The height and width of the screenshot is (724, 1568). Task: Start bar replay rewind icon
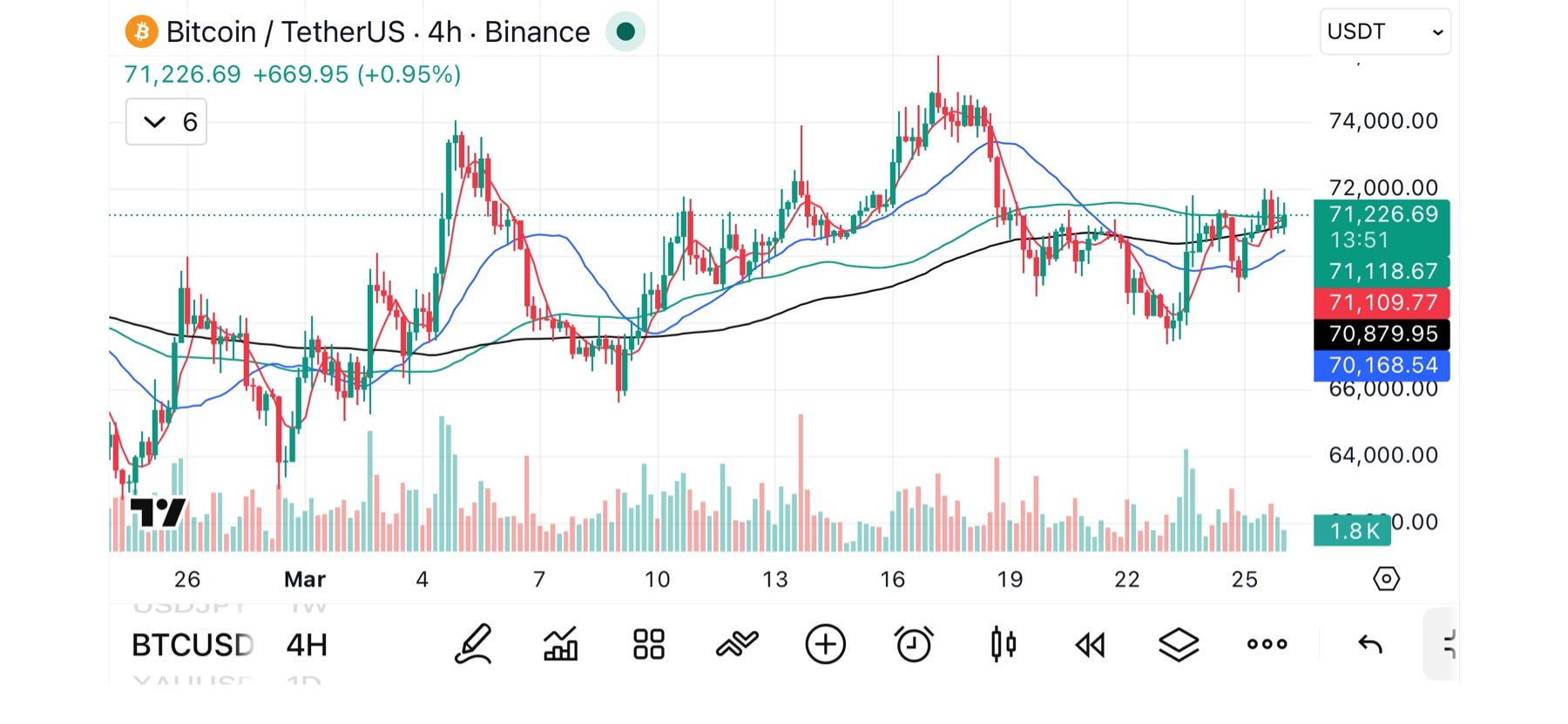(x=1090, y=645)
